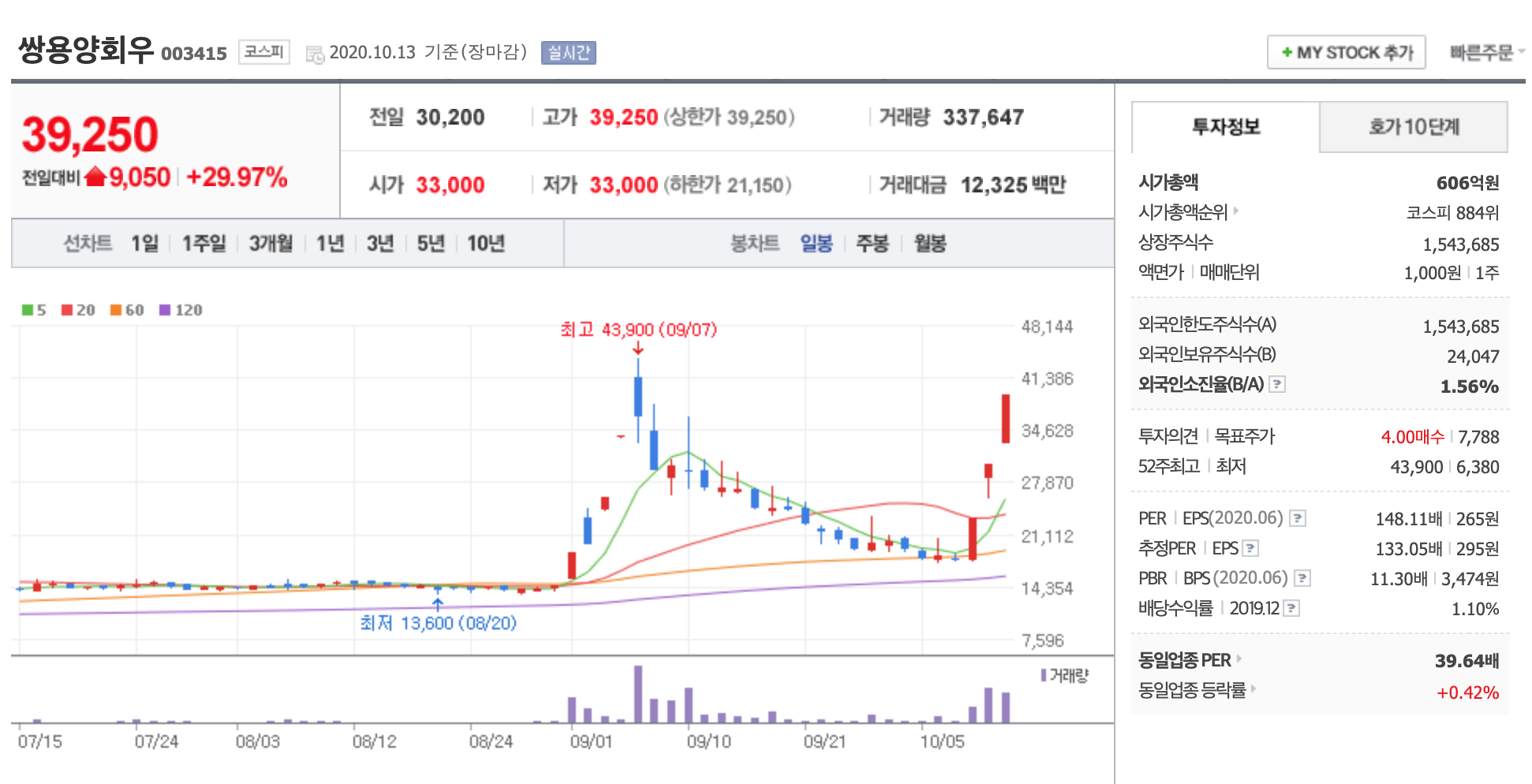The width and height of the screenshot is (1532, 784).
Task: Click the 실시간 real-time badge
Action: (568, 53)
